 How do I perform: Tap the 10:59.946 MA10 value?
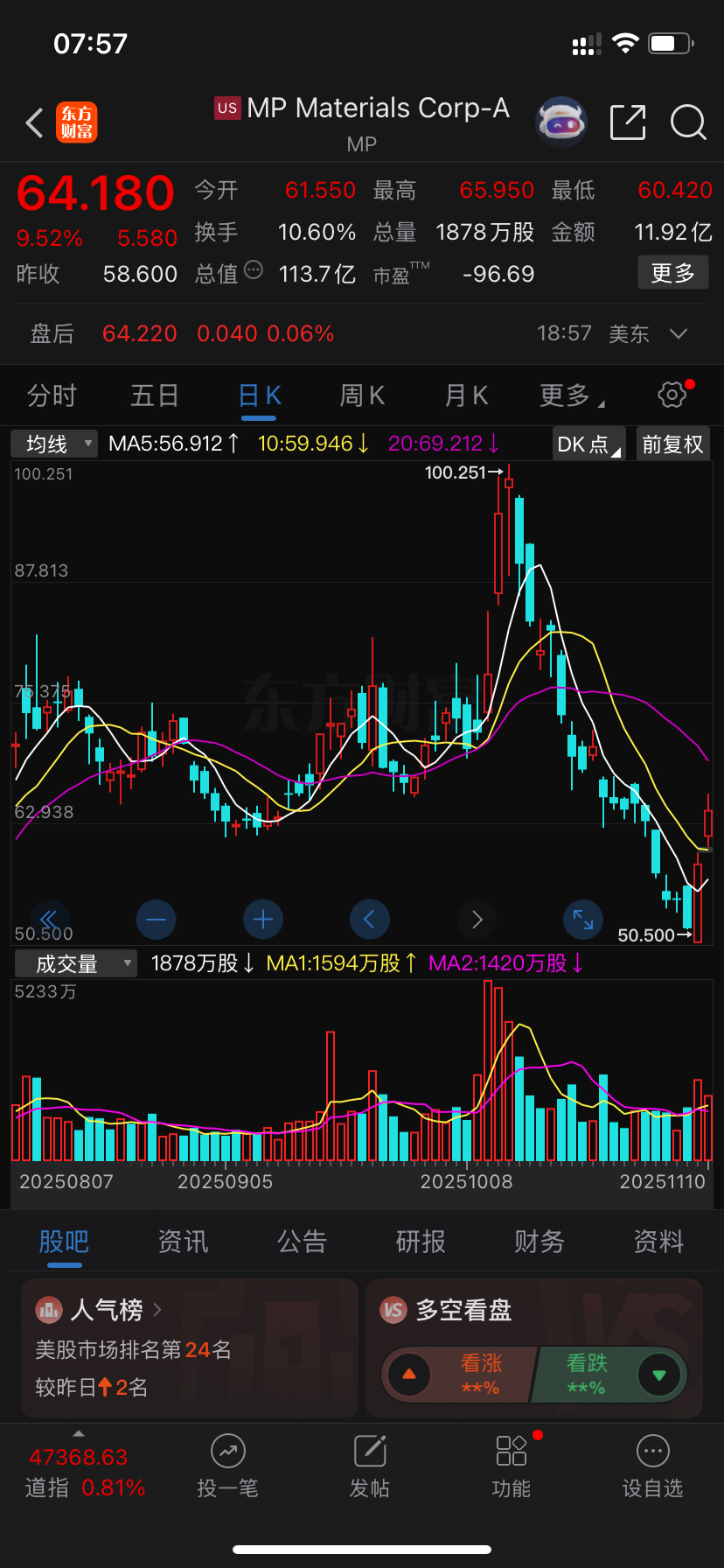coord(313,444)
